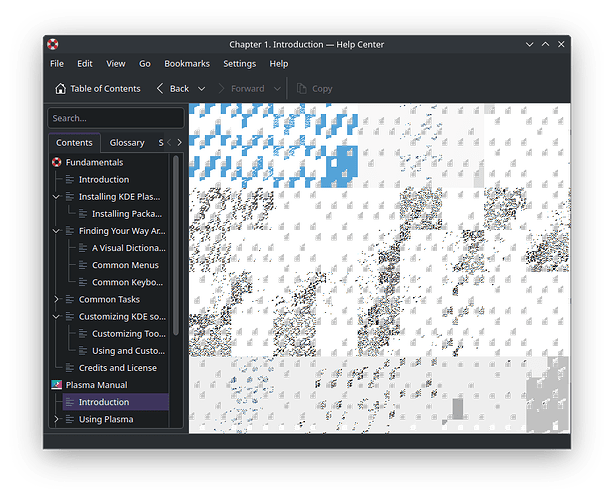The height and width of the screenshot is (500, 613).
Task: Focus the Search input field
Action: pos(116,118)
